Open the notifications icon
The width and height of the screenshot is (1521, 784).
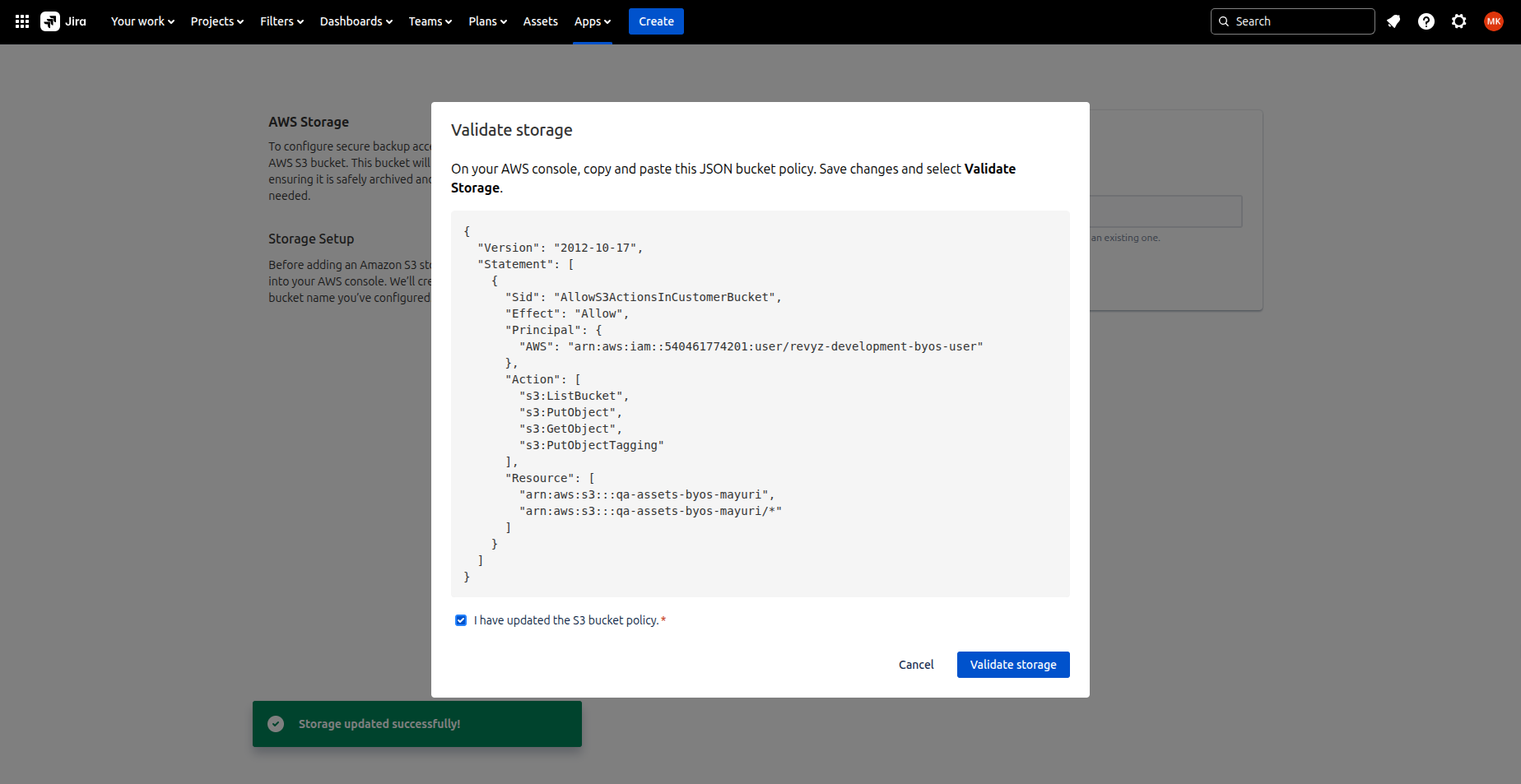click(1393, 21)
